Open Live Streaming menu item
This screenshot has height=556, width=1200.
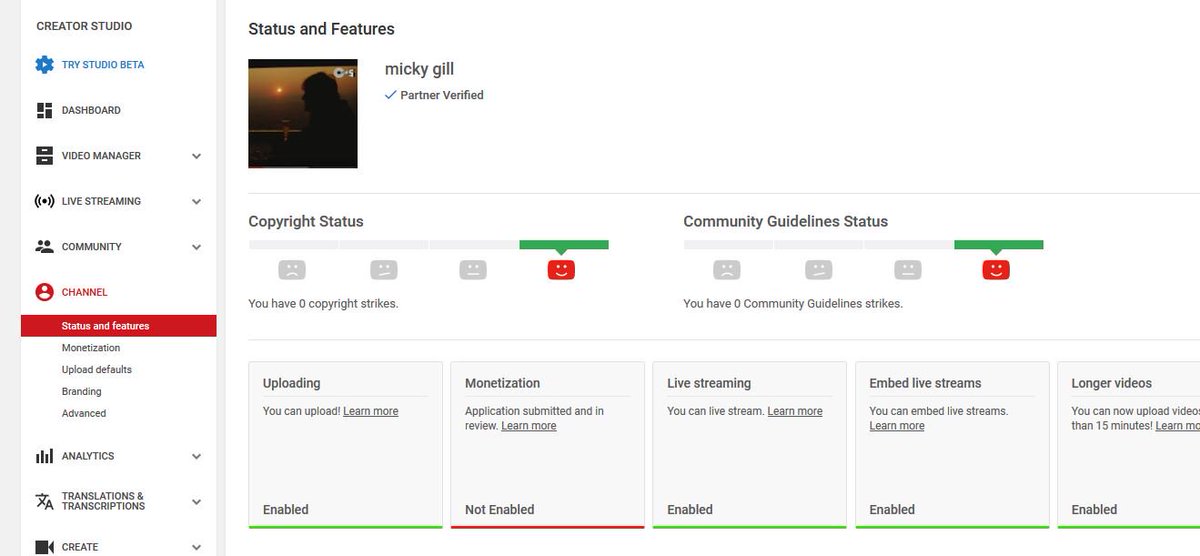click(x=101, y=201)
